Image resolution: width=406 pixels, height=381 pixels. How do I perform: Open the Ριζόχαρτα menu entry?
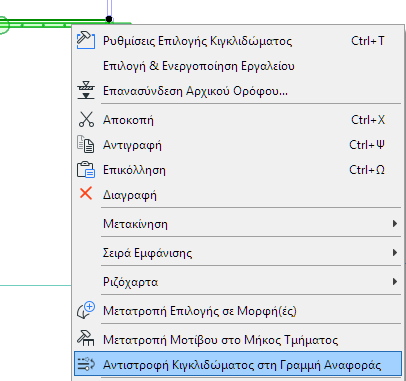[x=237, y=282]
